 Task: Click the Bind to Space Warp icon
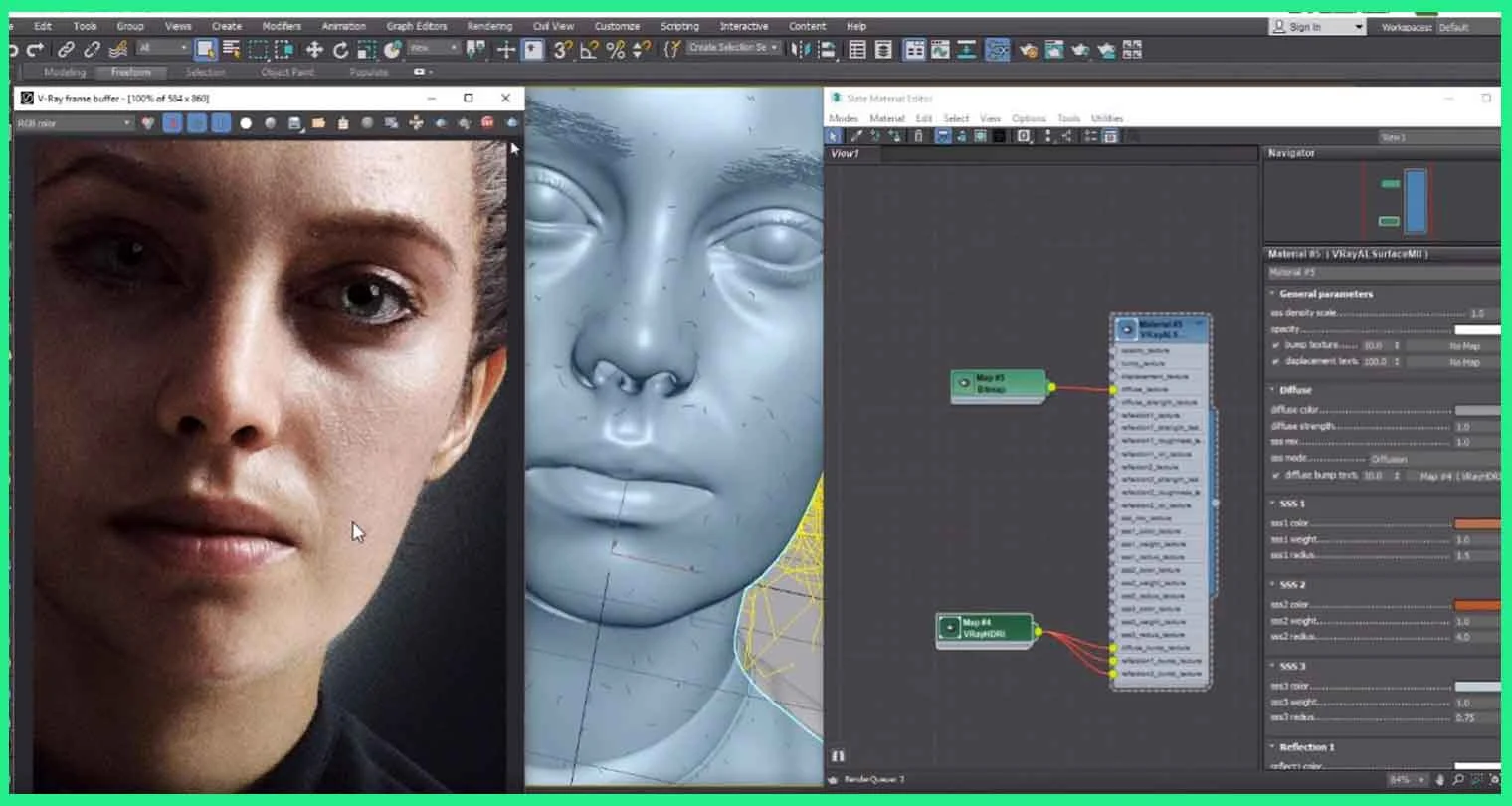coord(118,49)
